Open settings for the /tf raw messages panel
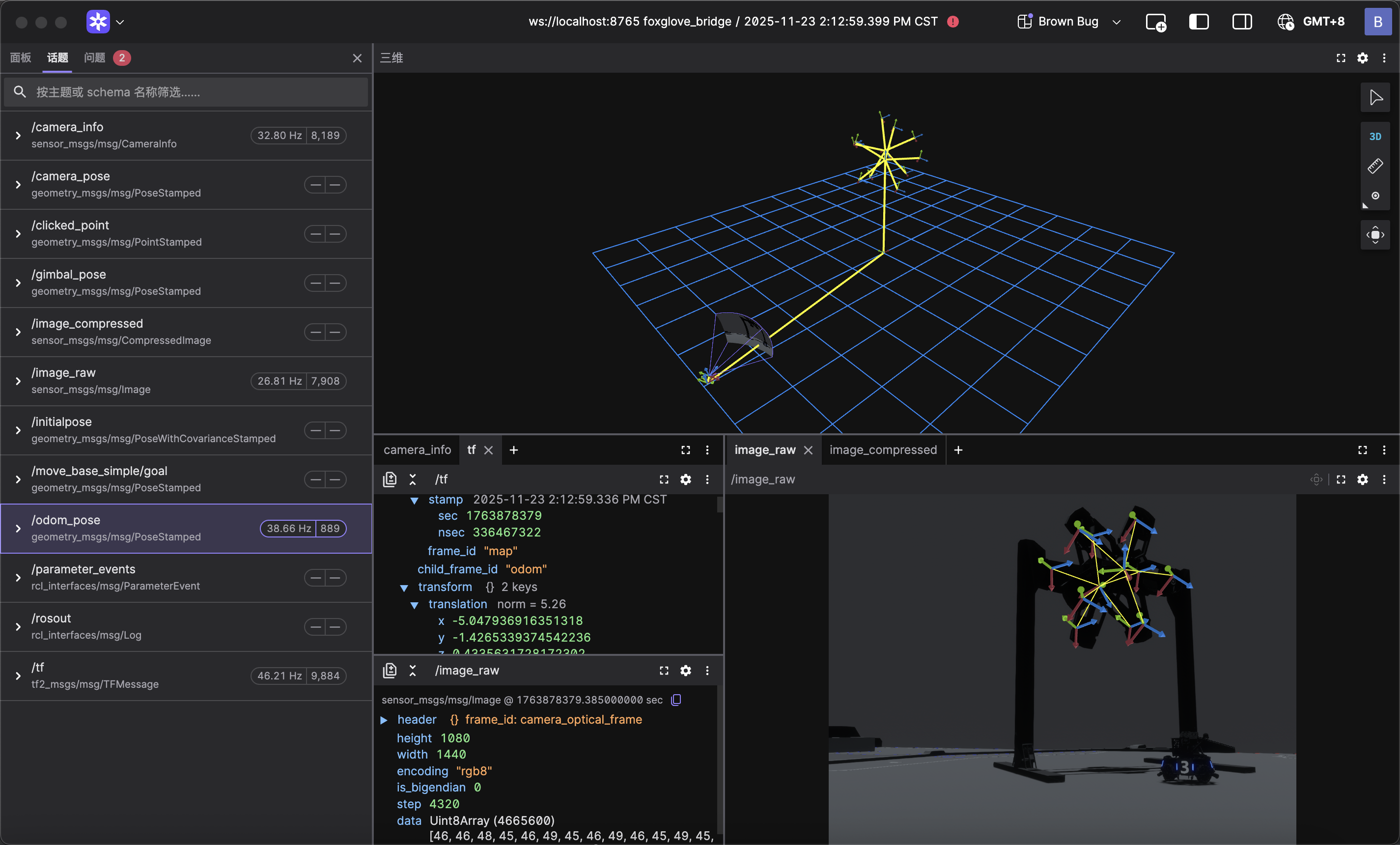 click(686, 479)
